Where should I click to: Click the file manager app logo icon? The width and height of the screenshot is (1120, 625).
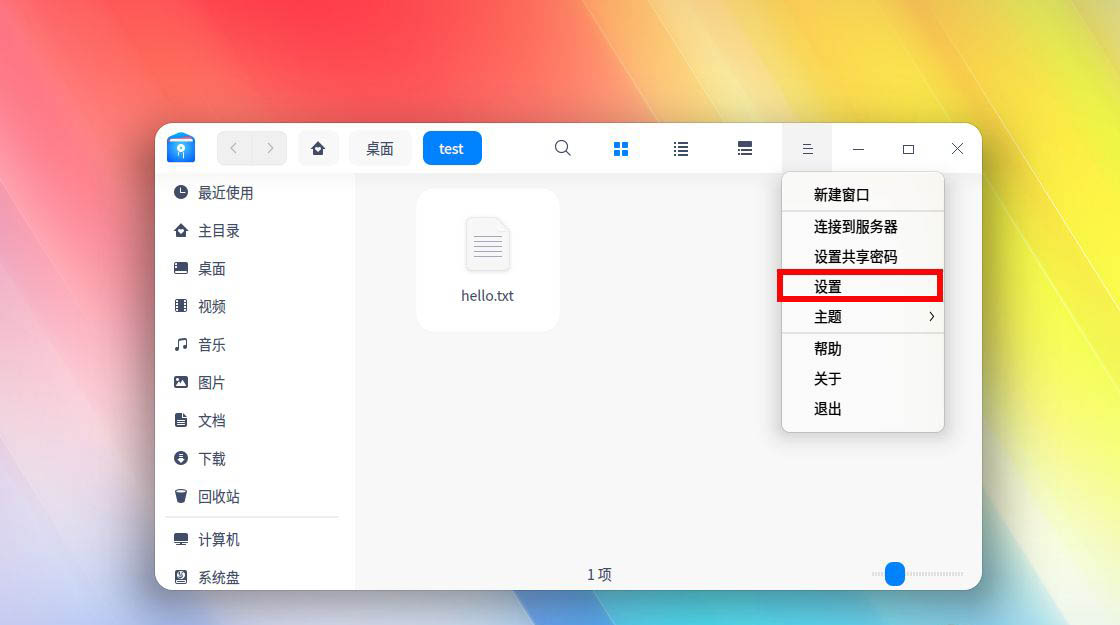pos(181,148)
